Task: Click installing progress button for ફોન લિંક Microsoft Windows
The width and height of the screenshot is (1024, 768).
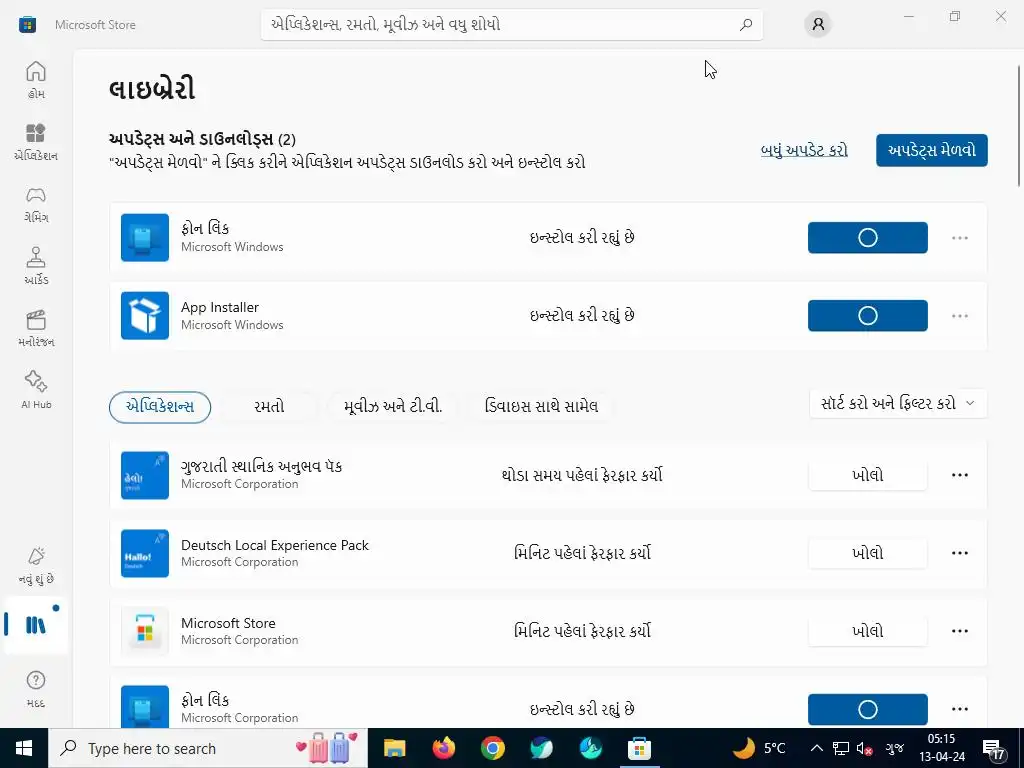Action: click(867, 238)
